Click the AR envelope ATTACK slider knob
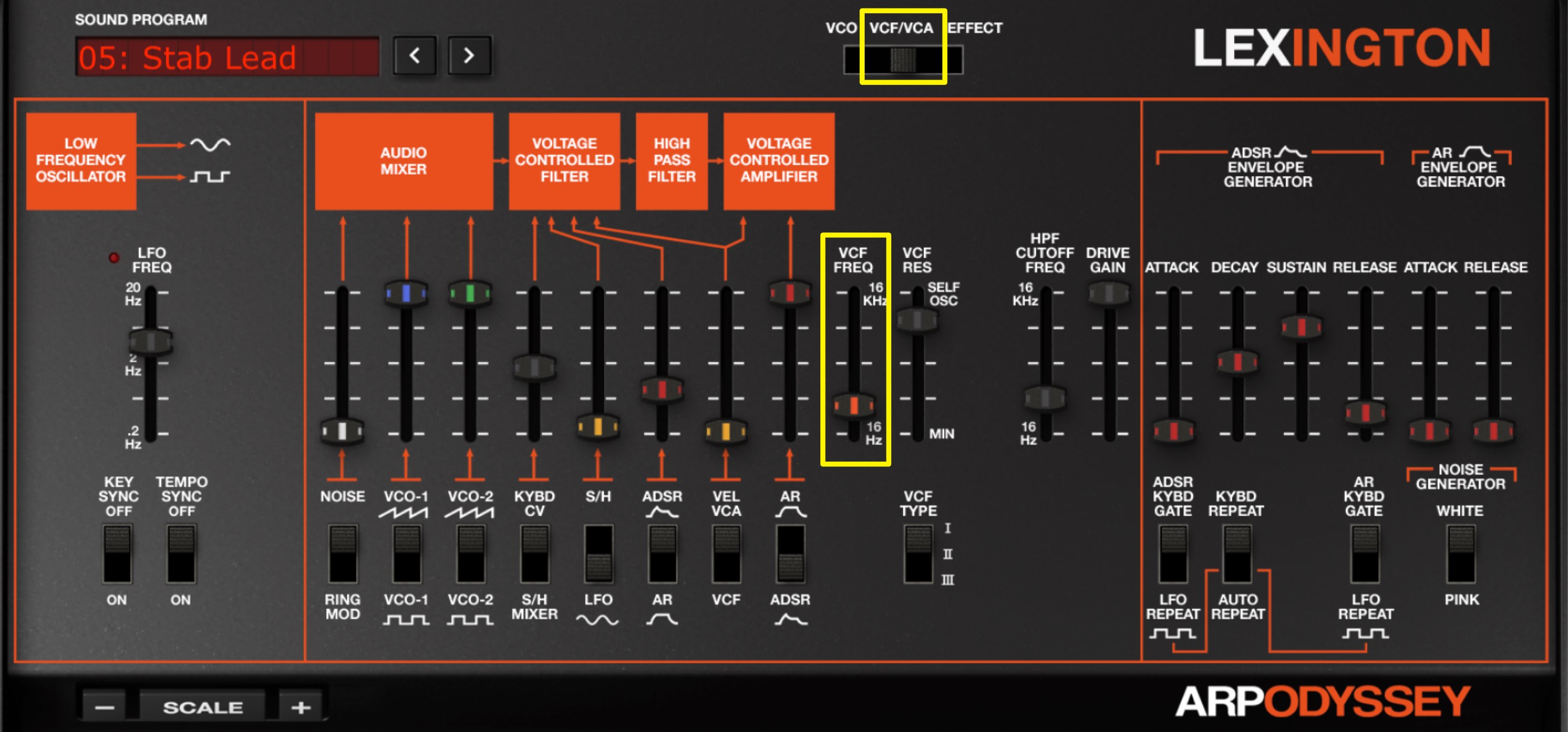The width and height of the screenshot is (1568, 732). pyautogui.click(x=1429, y=431)
